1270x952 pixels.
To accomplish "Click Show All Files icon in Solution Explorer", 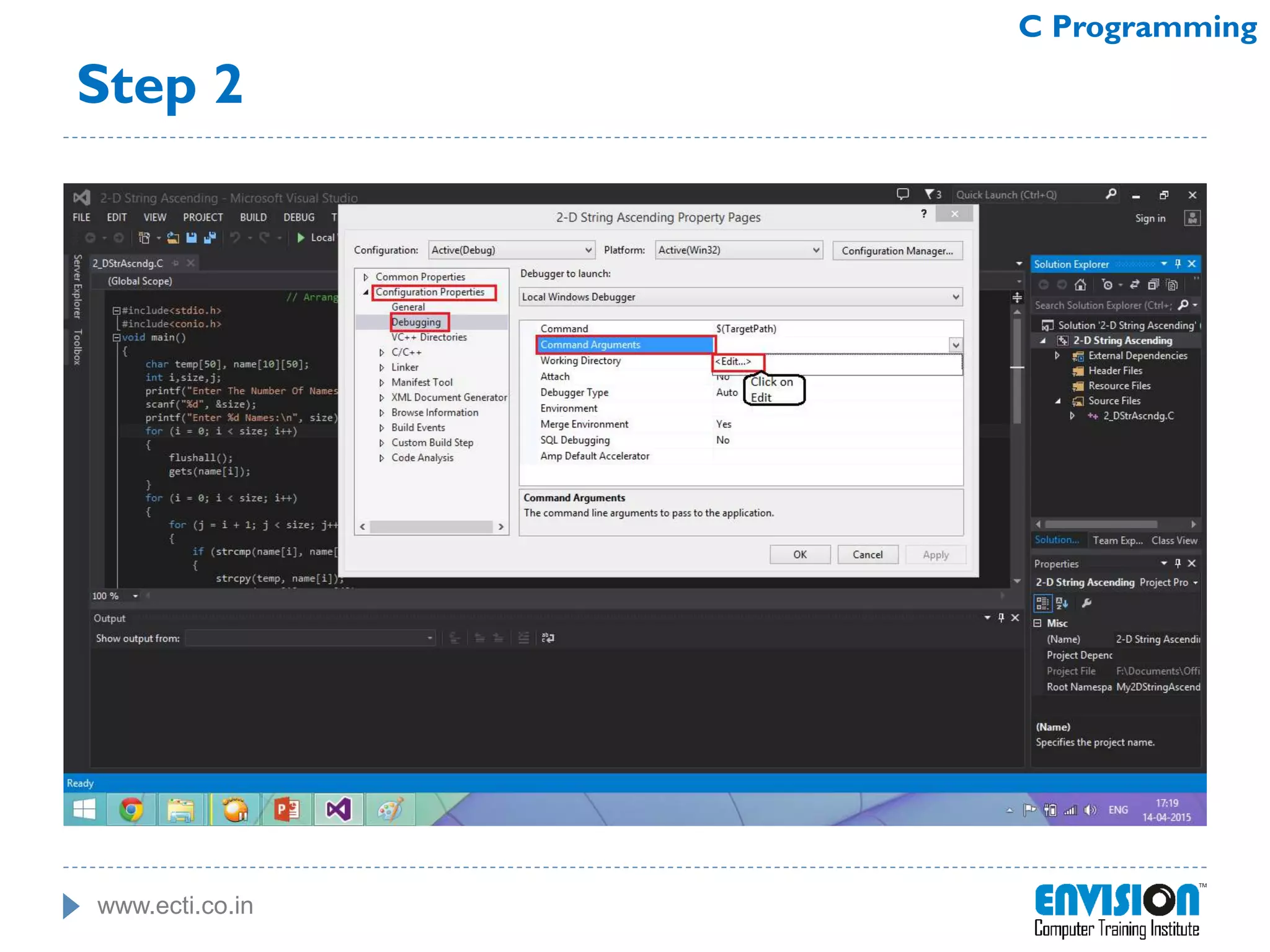I will (x=1172, y=284).
